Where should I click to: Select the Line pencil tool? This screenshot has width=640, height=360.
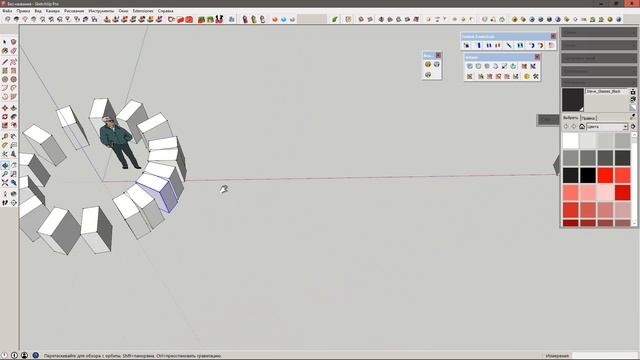pos(4,62)
